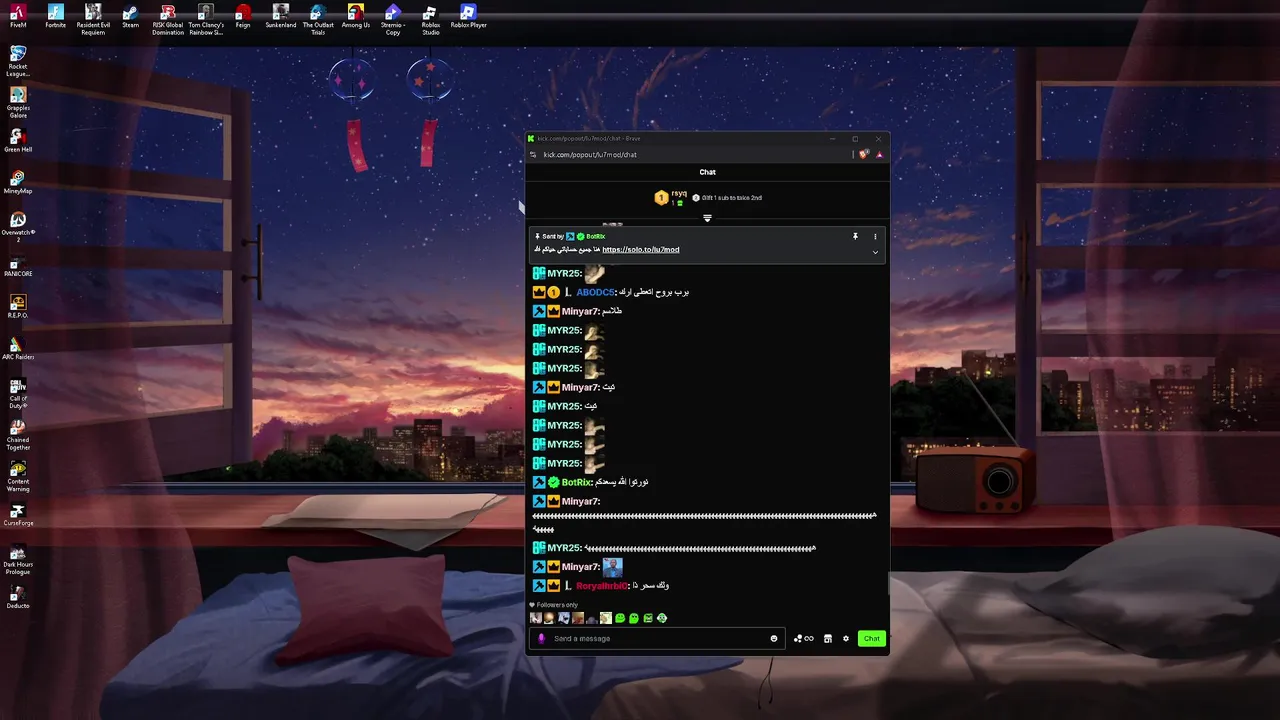Open the Deducto desktop shortcut

pyautogui.click(x=18, y=598)
